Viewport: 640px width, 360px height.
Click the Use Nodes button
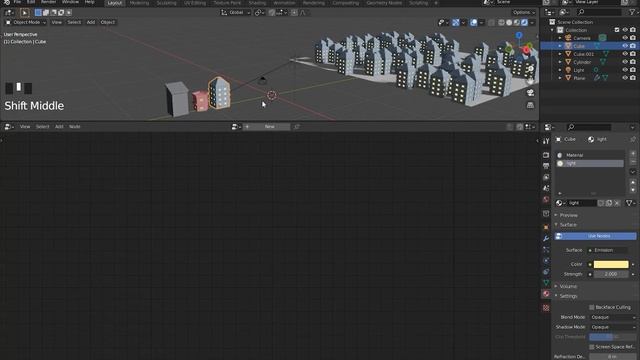click(596, 236)
